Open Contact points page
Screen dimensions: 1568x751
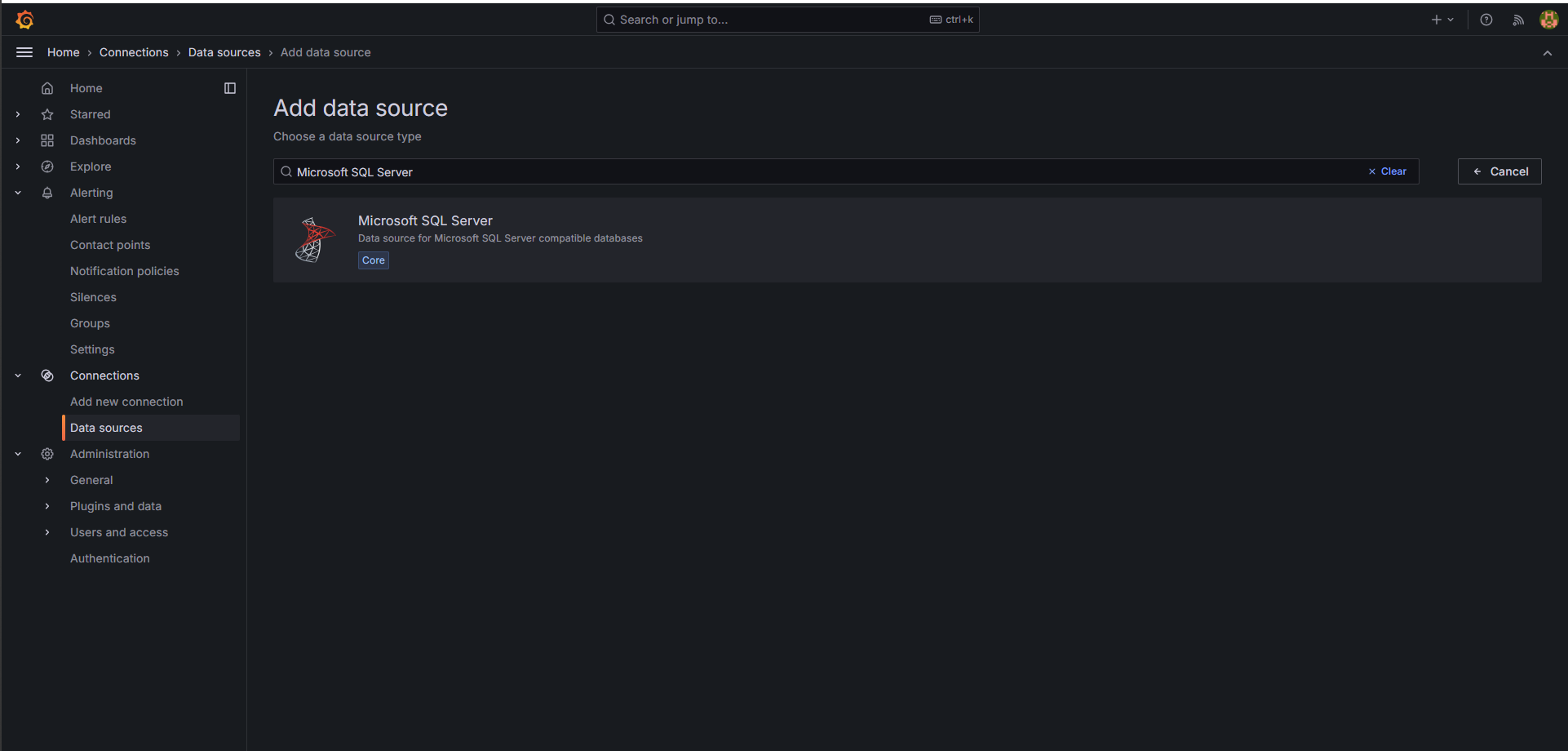point(110,245)
